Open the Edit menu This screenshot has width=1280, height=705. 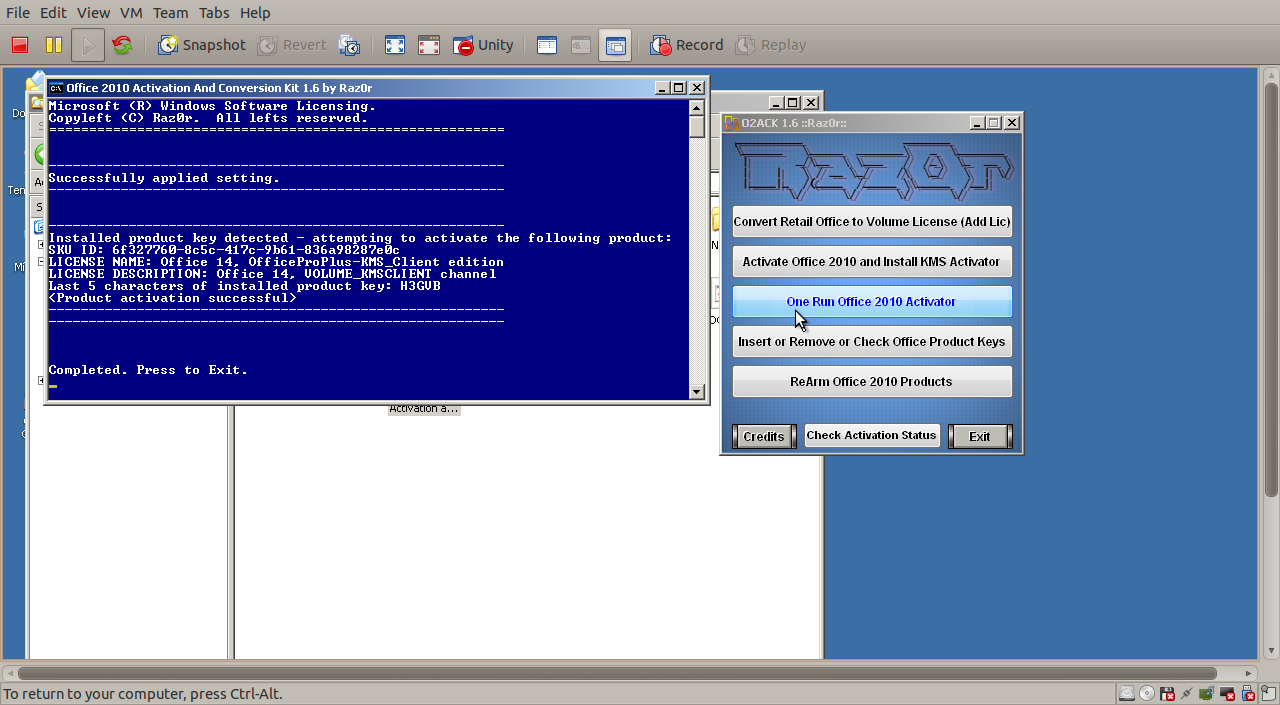point(53,13)
